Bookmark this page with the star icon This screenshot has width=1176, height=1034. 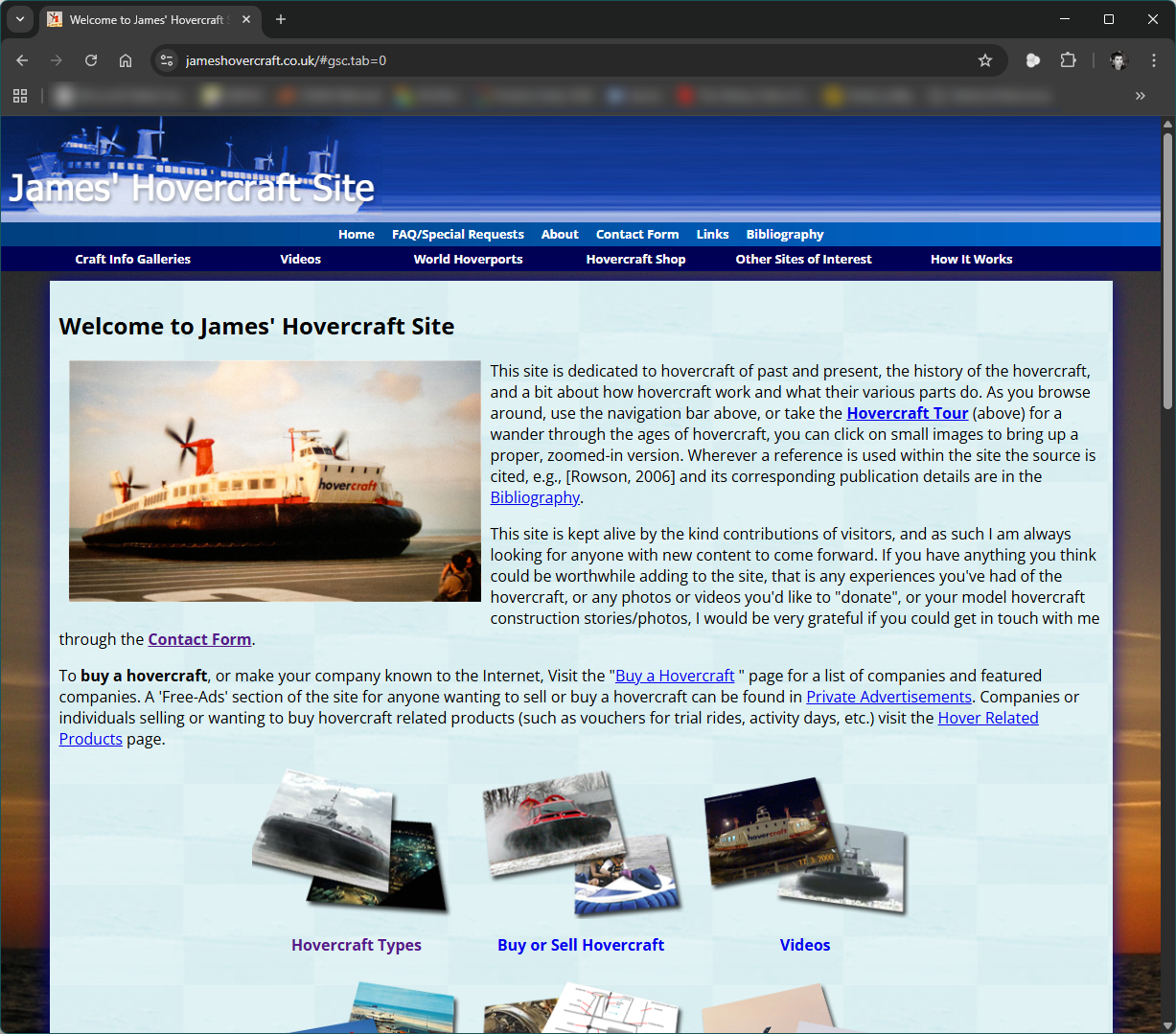tap(985, 60)
